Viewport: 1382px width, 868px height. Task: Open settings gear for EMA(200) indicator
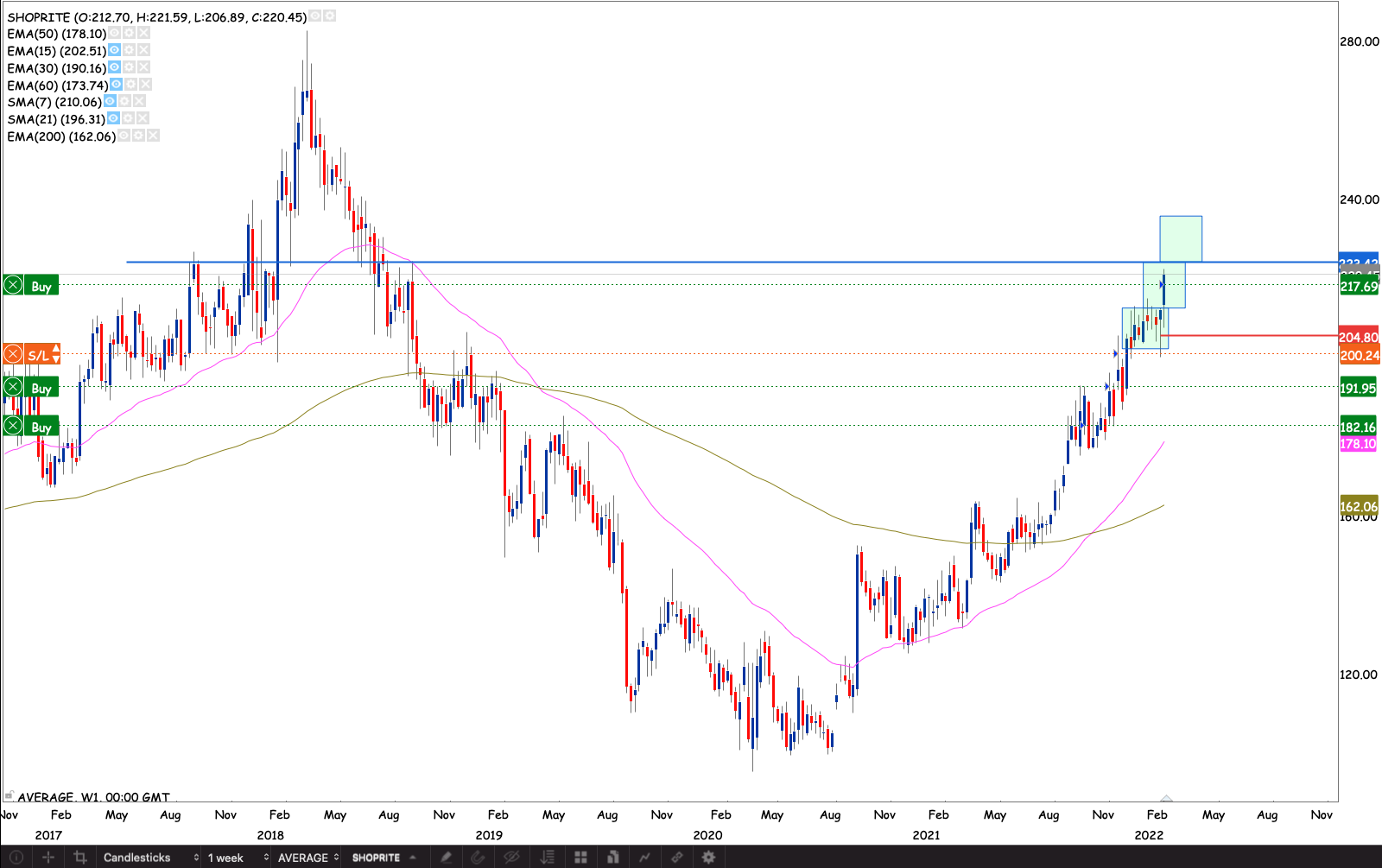tap(138, 136)
